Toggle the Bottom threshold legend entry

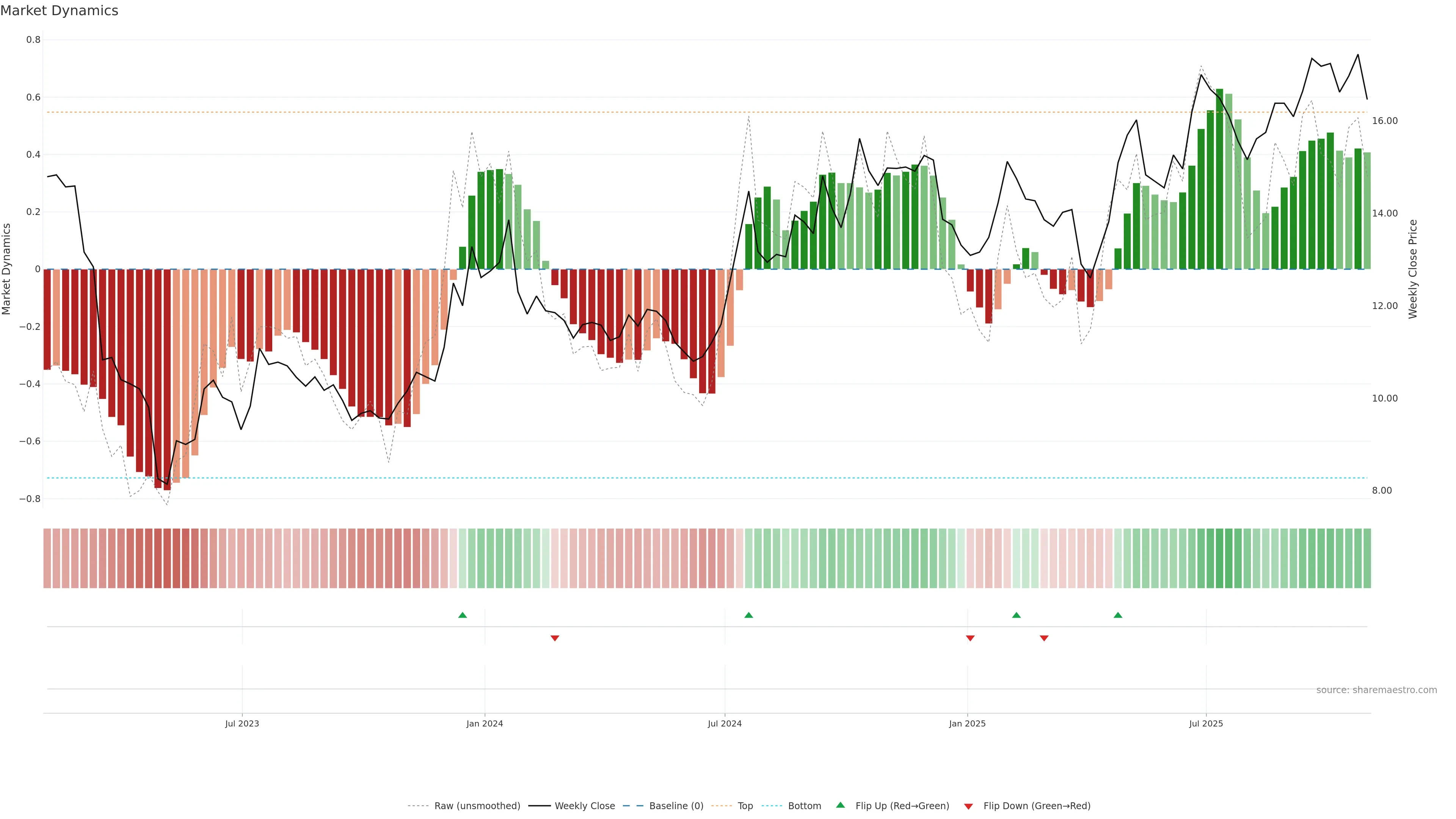[x=804, y=806]
